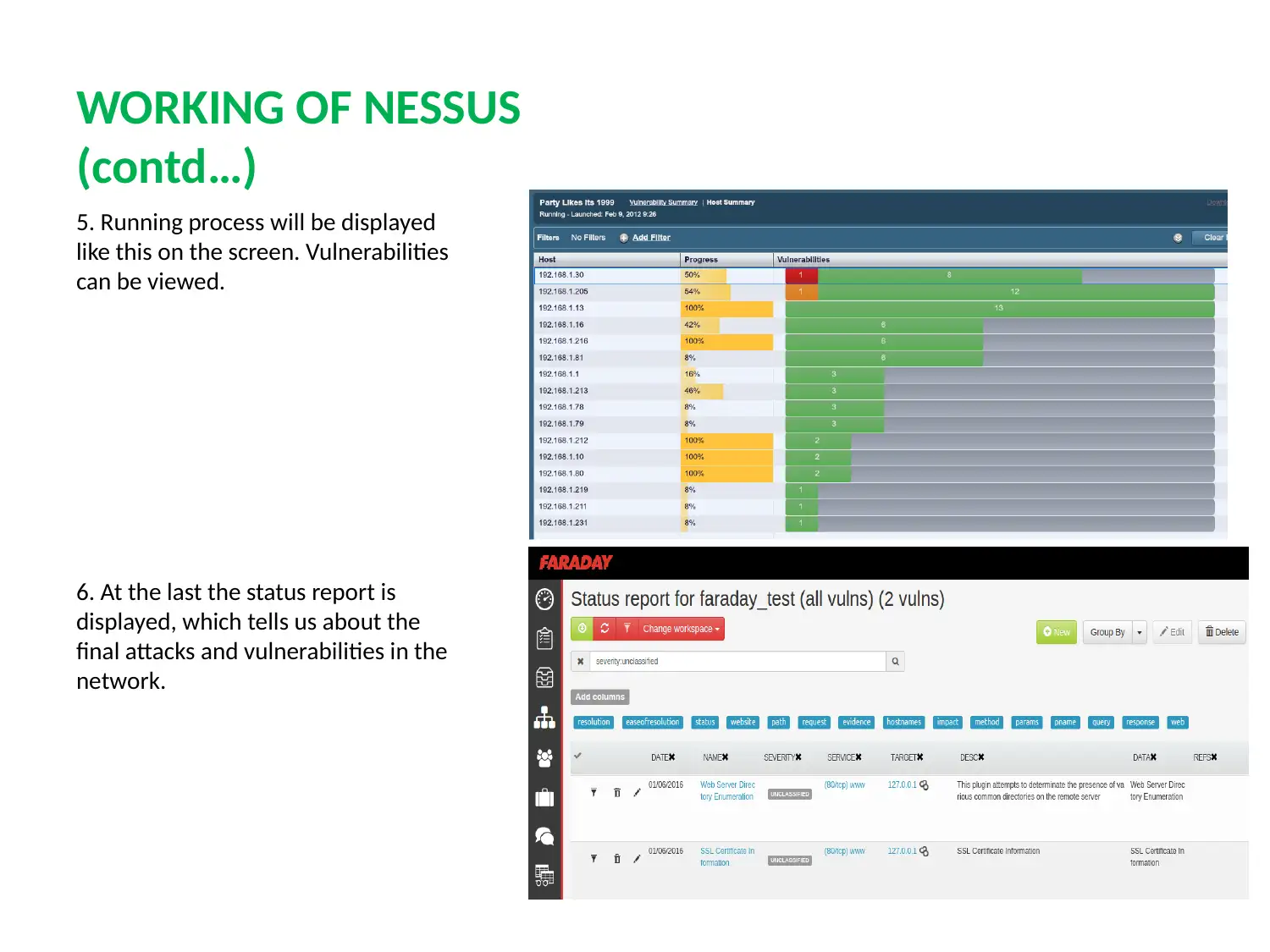
Task: Click trash icon on SSL Certificate row
Action: click(616, 859)
